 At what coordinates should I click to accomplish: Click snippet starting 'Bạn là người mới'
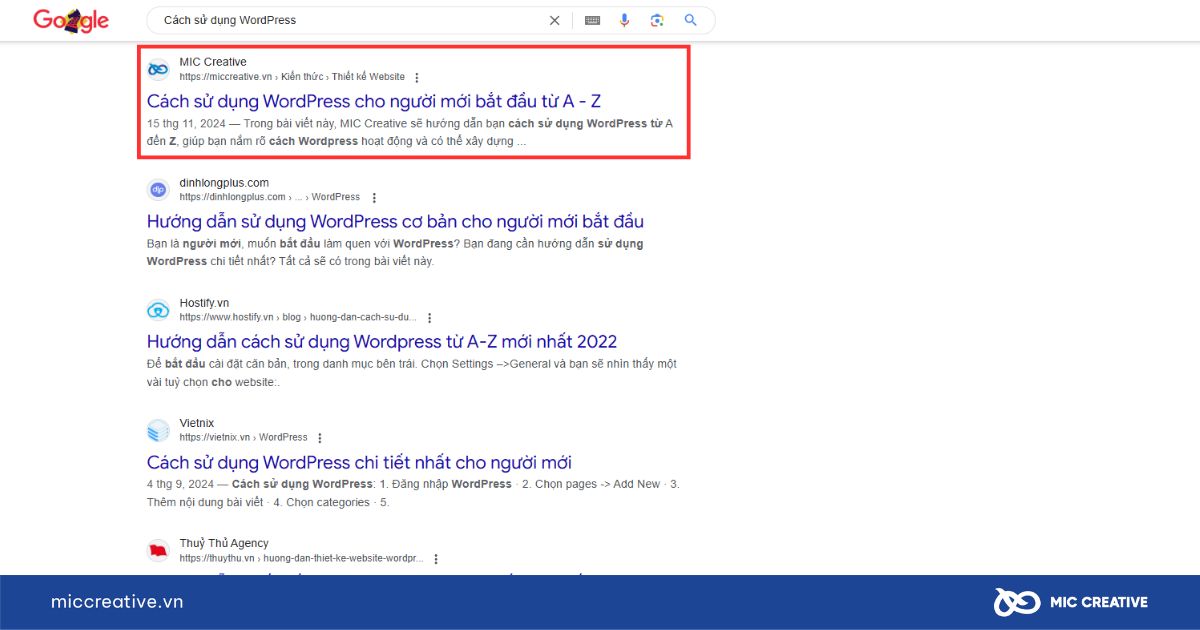pyautogui.click(x=395, y=252)
